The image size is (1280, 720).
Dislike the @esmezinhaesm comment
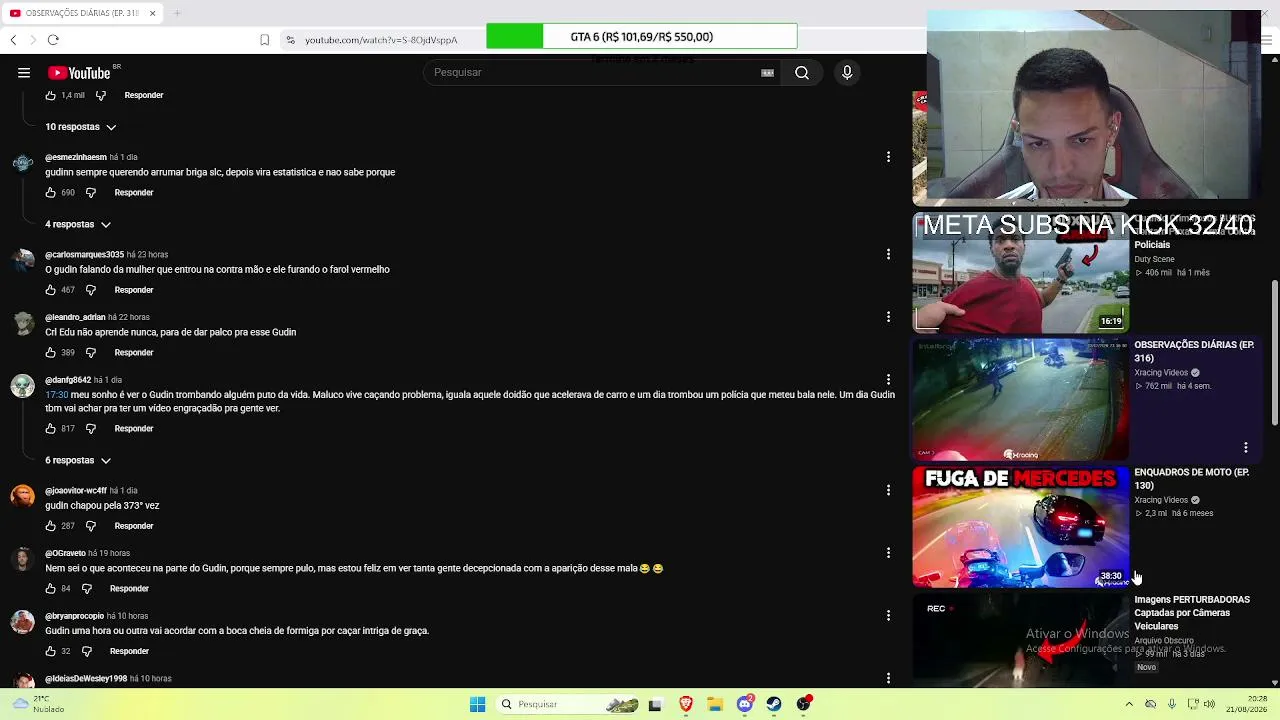pos(91,192)
